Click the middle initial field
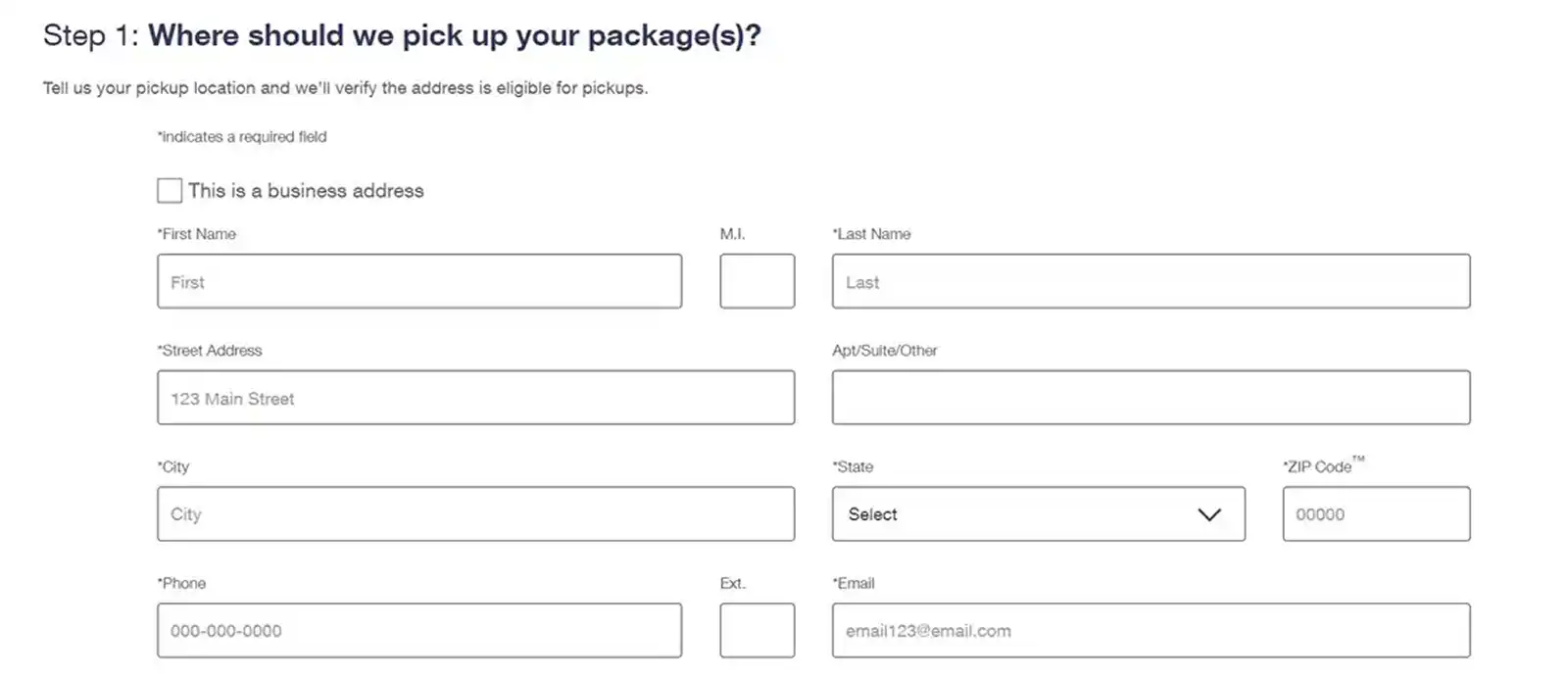 point(757,282)
